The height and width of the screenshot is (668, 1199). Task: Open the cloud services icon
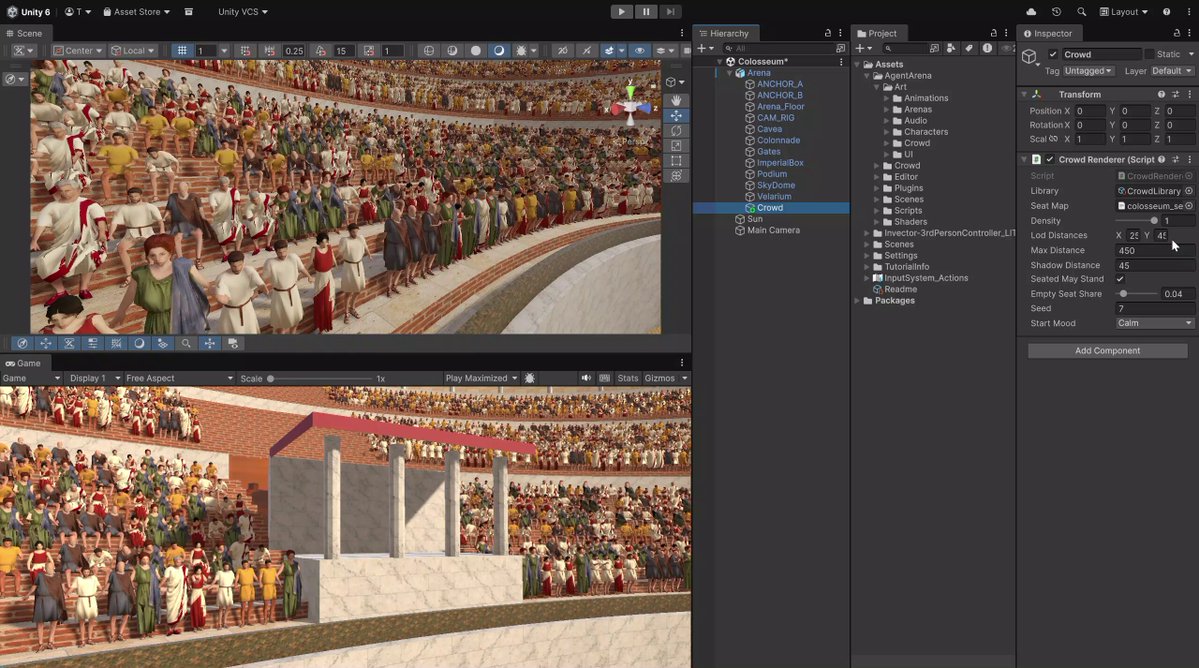(x=1031, y=11)
